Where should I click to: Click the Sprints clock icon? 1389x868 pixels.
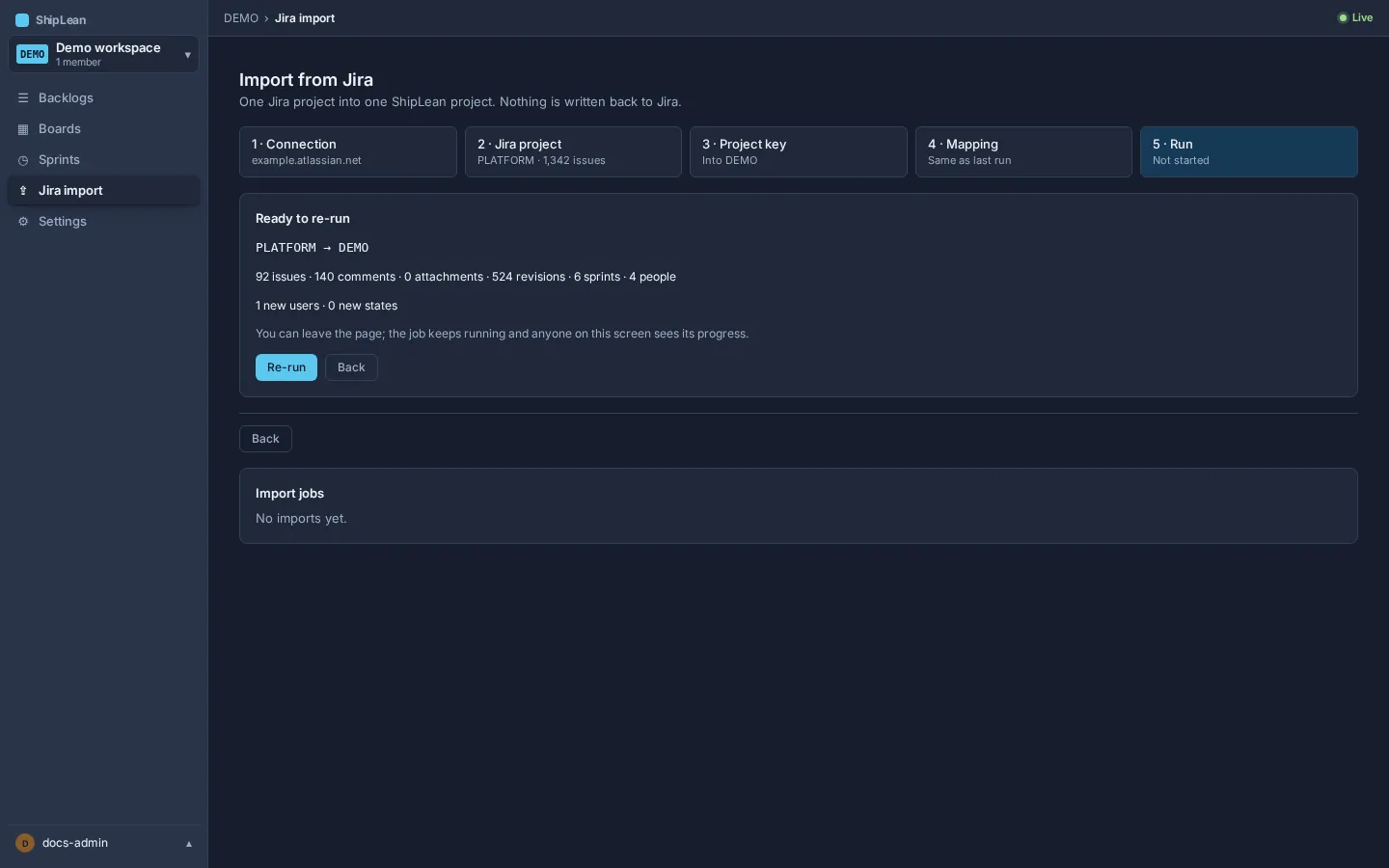coord(23,160)
